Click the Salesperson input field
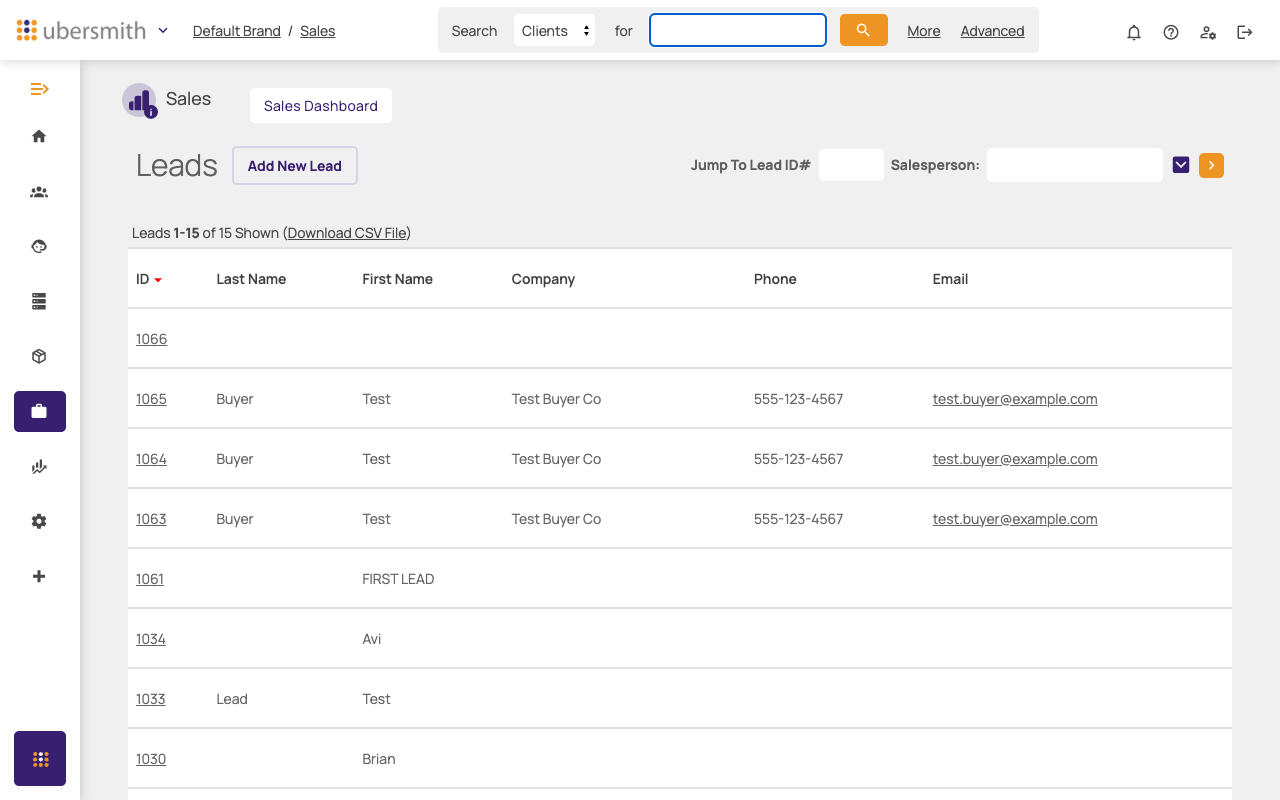1280x800 pixels. (x=1075, y=165)
